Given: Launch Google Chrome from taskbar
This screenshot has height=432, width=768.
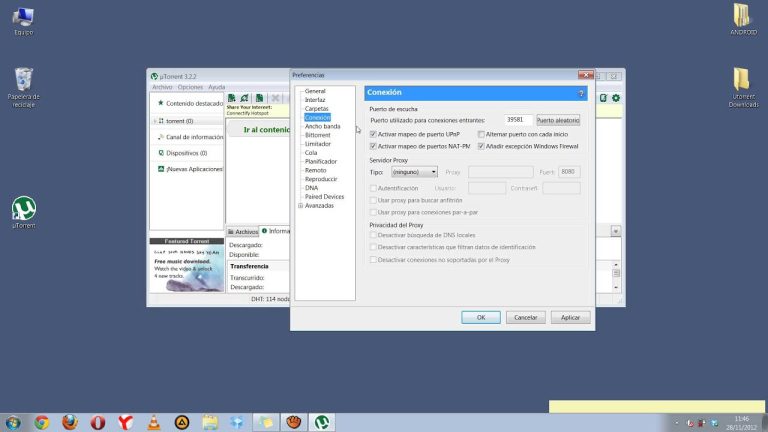Looking at the screenshot, I should click(42, 422).
